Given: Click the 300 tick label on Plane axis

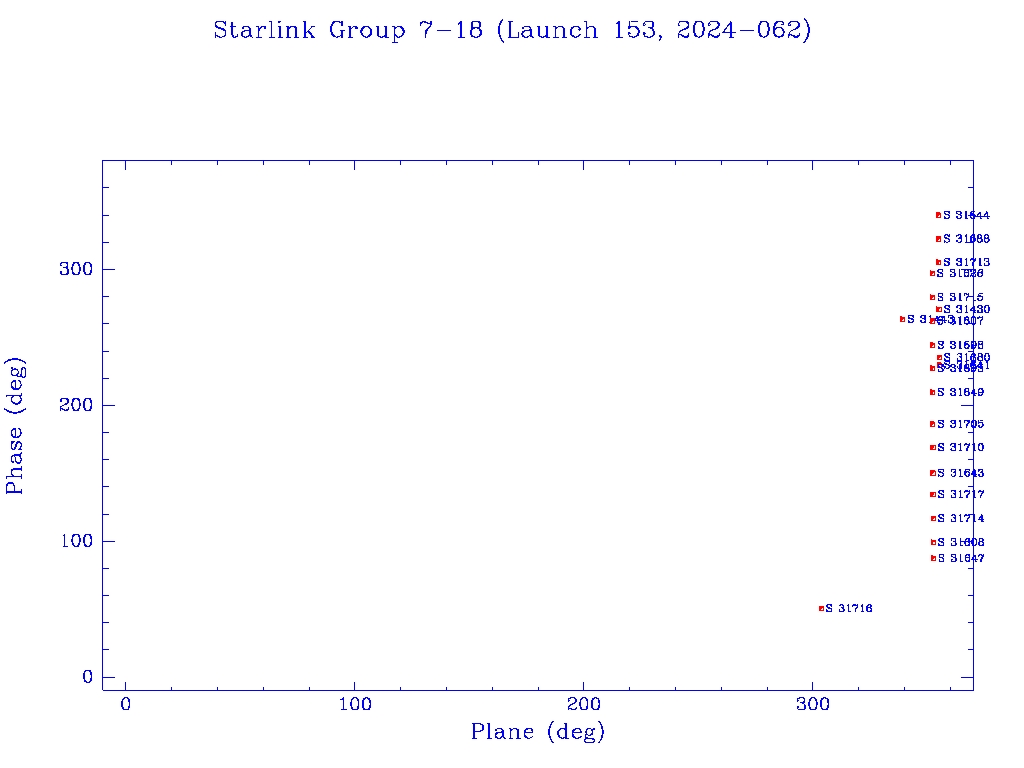Looking at the screenshot, I should [813, 704].
